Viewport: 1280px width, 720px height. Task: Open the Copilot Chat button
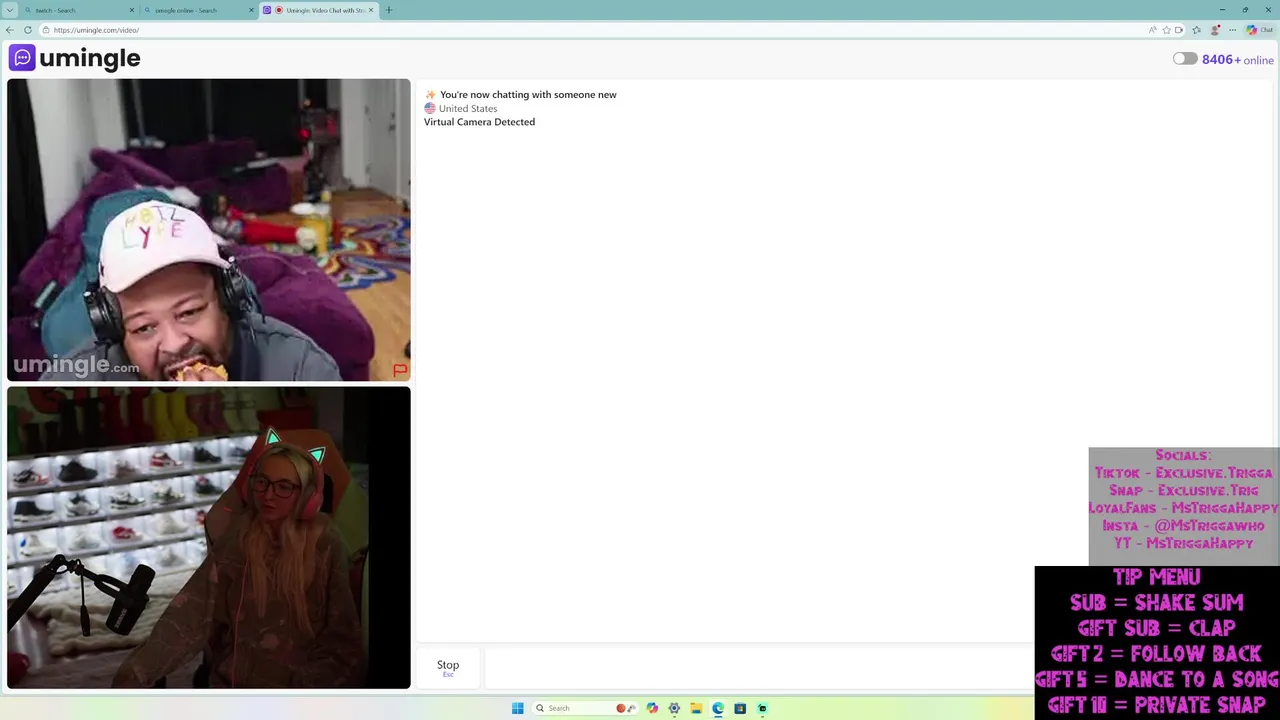click(x=1259, y=30)
